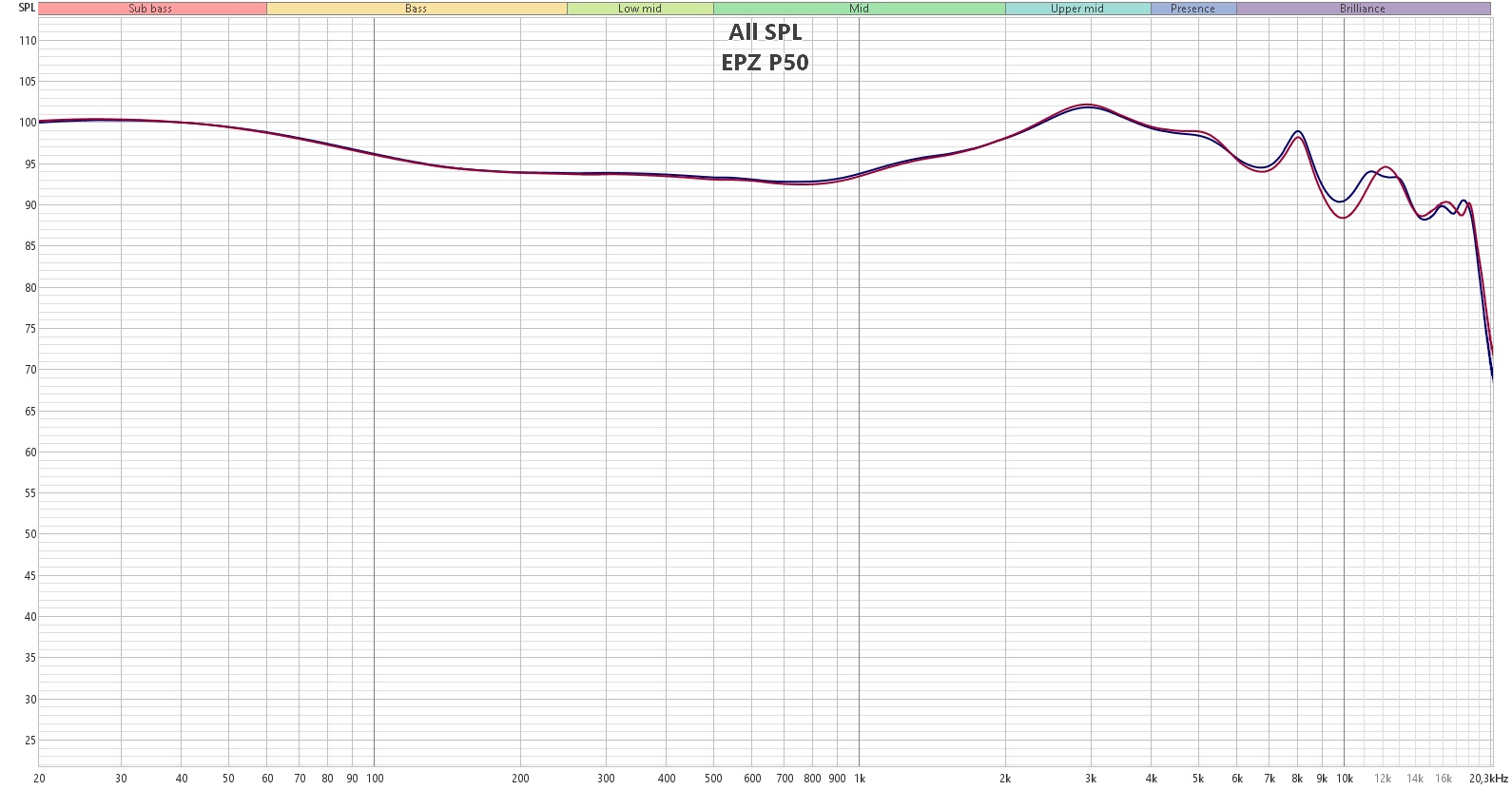Select the Presence band header
This screenshot has width=1512, height=790.
click(1193, 9)
